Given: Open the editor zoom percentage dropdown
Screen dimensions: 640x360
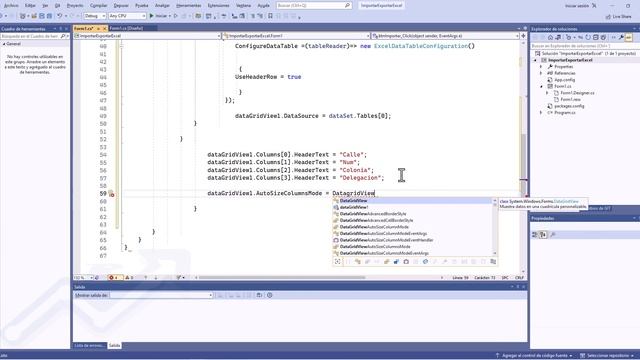Looking at the screenshot, I should click(83, 278).
